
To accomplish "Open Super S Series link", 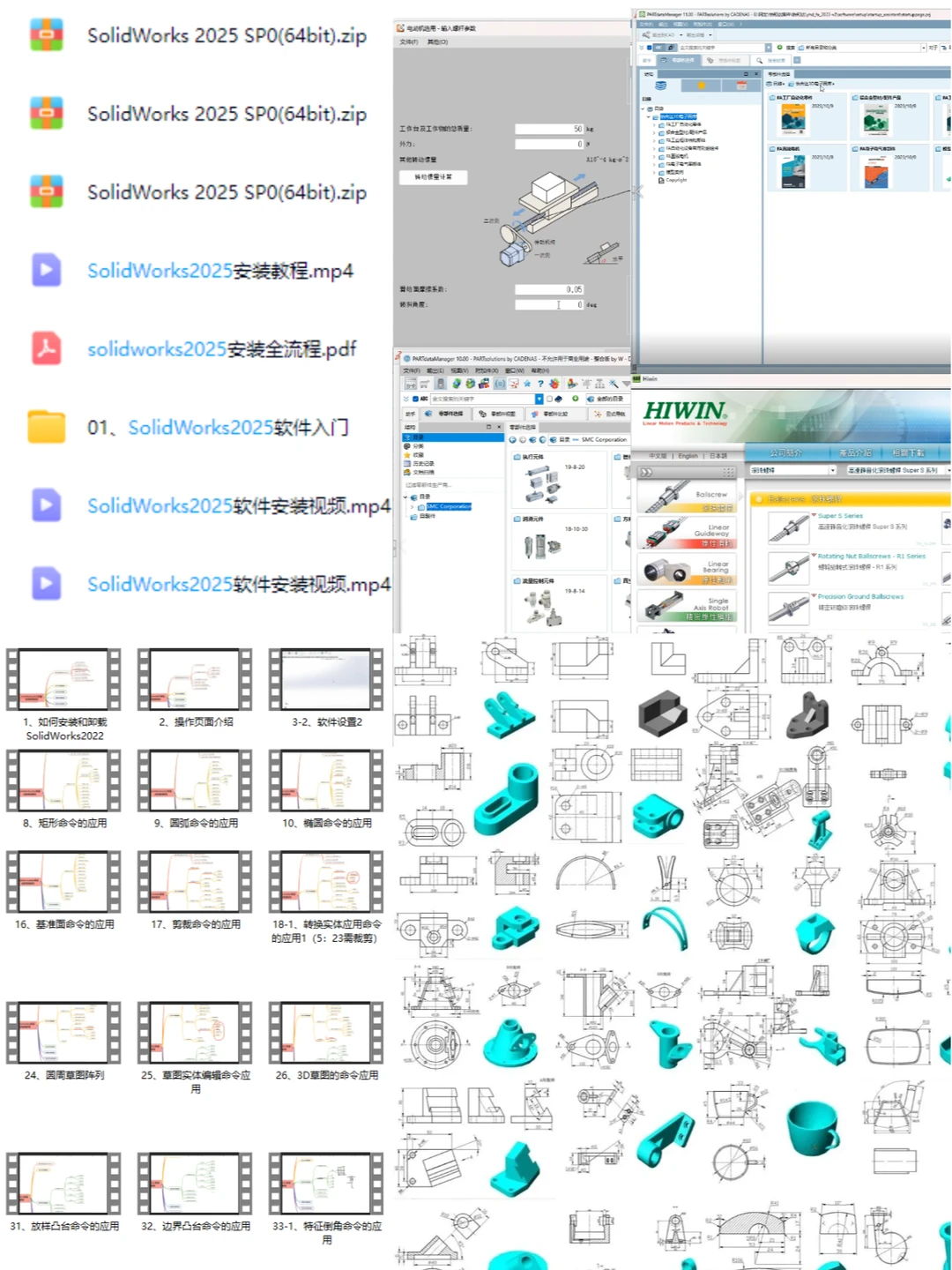I will [840, 516].
